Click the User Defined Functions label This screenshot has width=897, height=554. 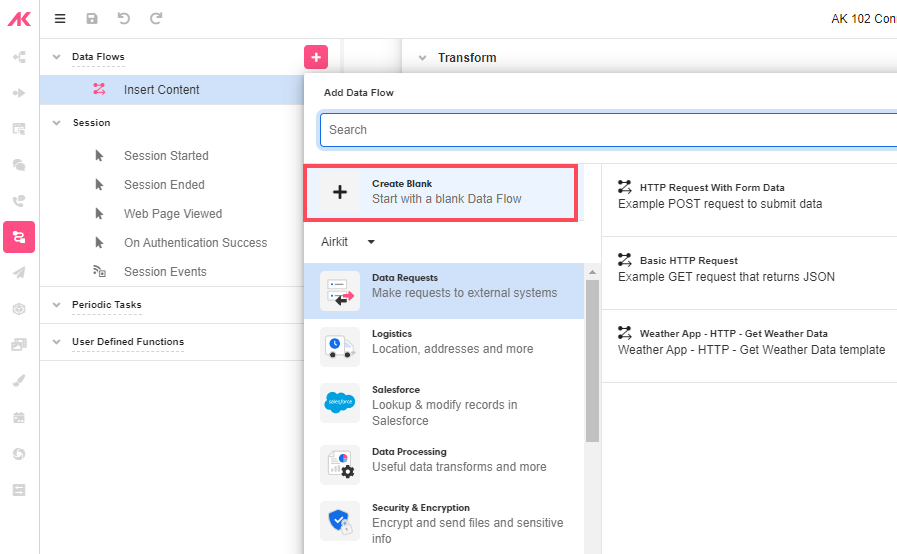coord(128,342)
